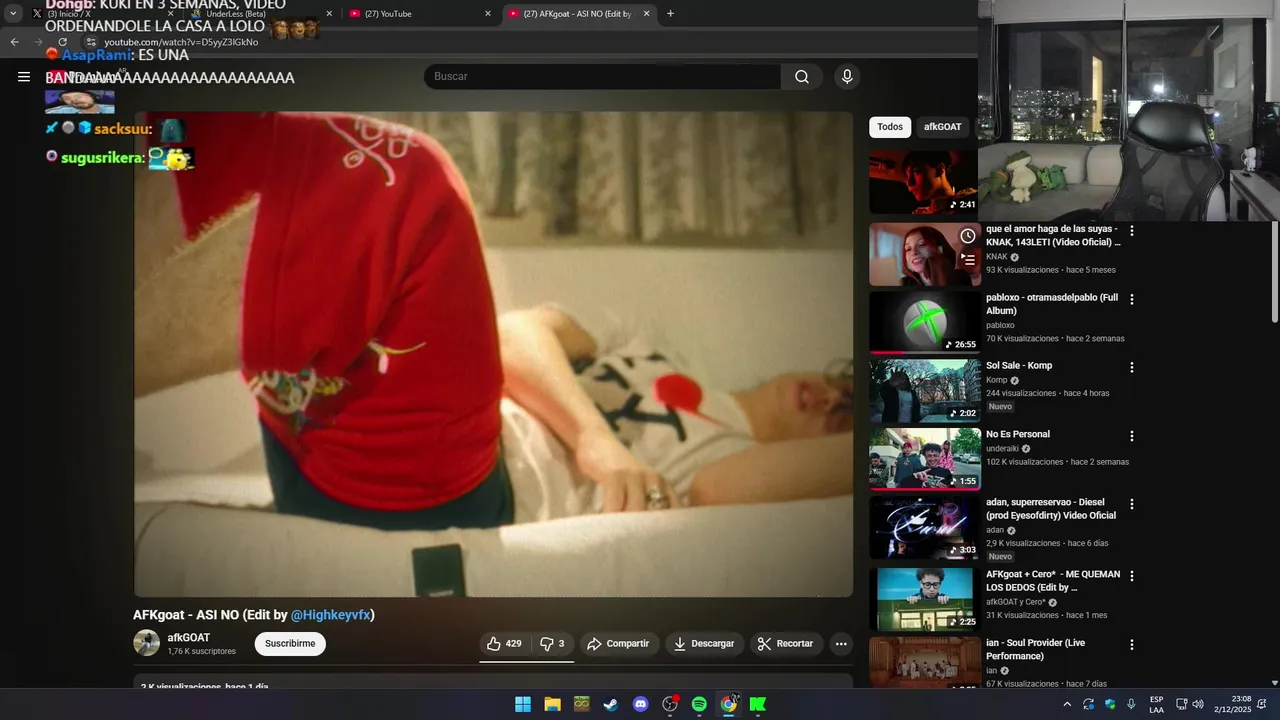
Task: Open a new browser tab
Action: pos(670,14)
